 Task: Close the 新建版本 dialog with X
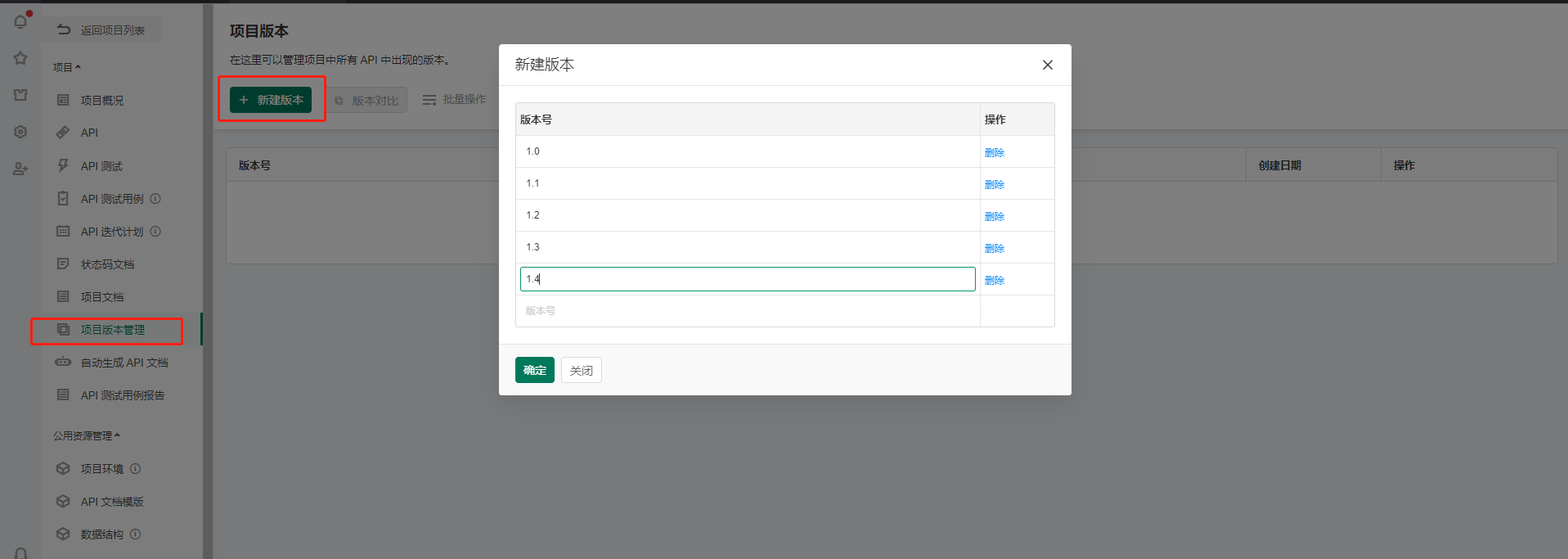point(1047,65)
